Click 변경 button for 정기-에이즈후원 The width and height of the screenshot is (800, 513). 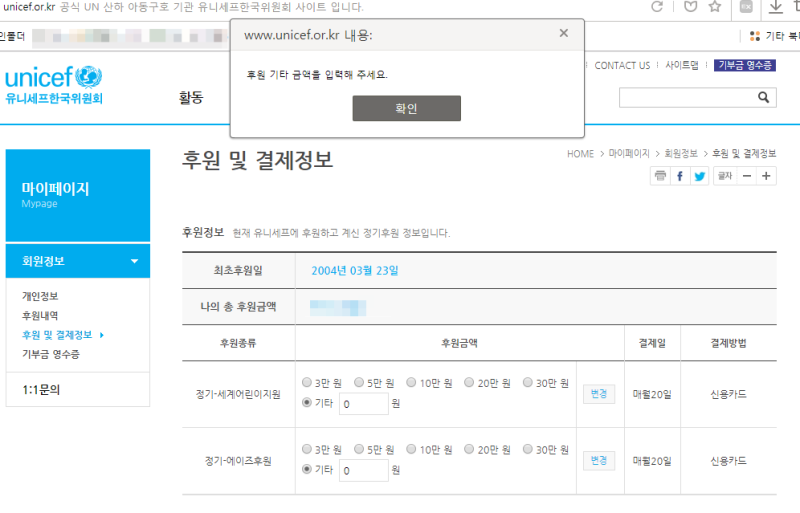(x=599, y=461)
